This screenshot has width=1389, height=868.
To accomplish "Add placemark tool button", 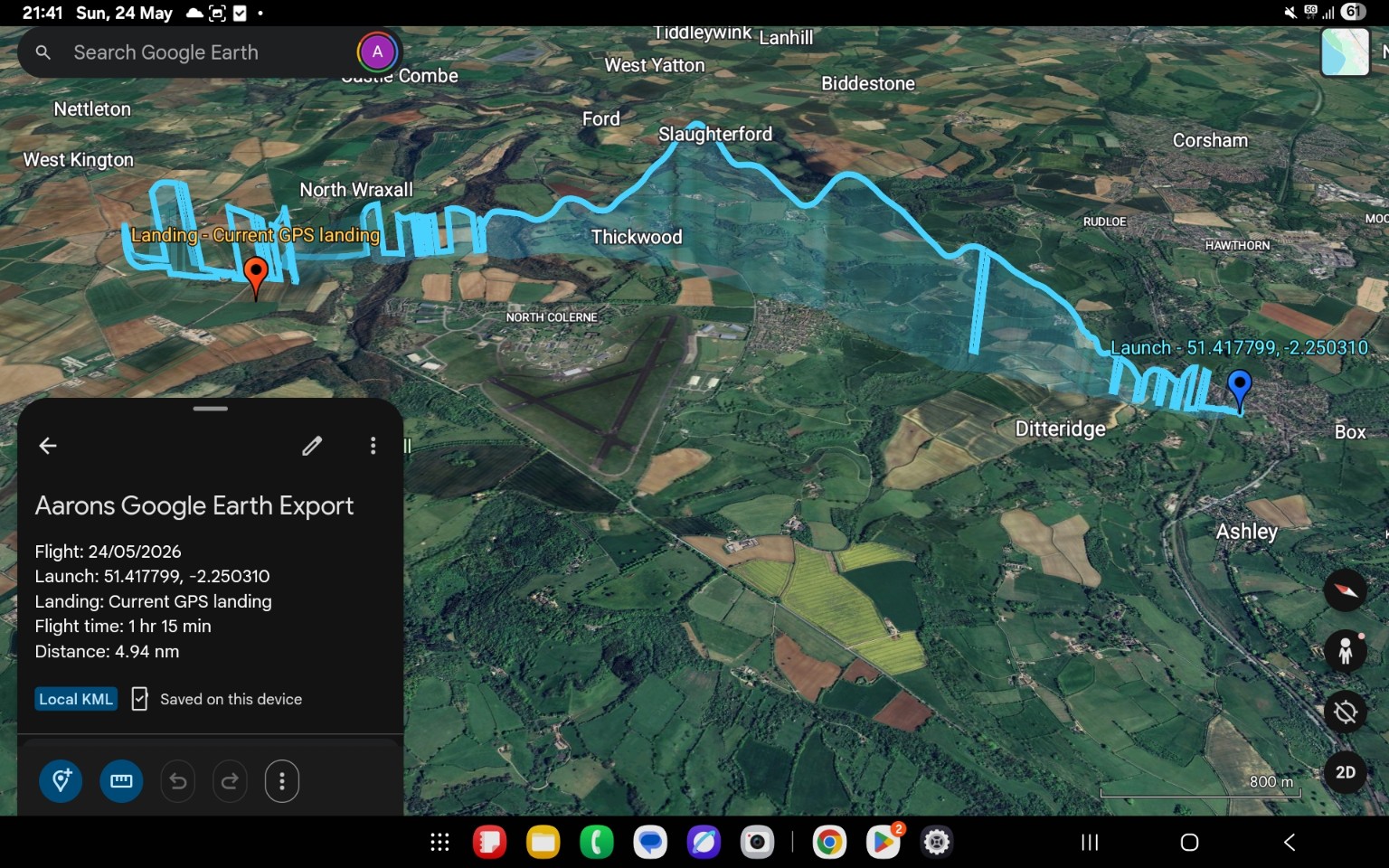I will coord(61,781).
